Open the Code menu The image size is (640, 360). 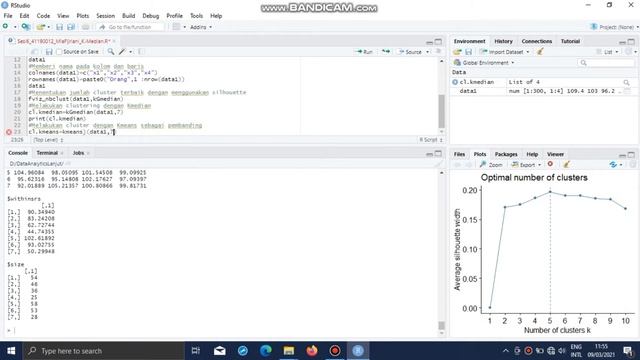coord(43,16)
